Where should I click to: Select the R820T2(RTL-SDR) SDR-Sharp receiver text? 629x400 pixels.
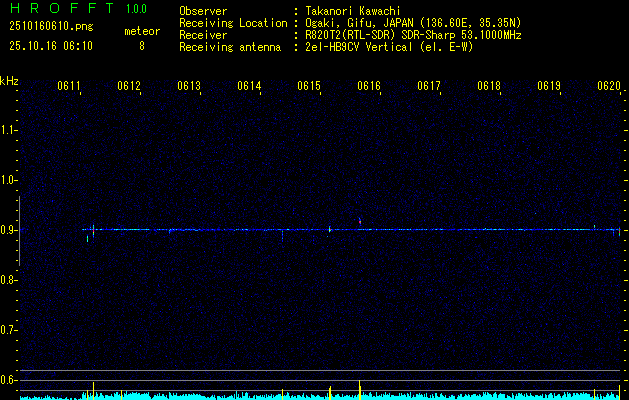[413, 35]
